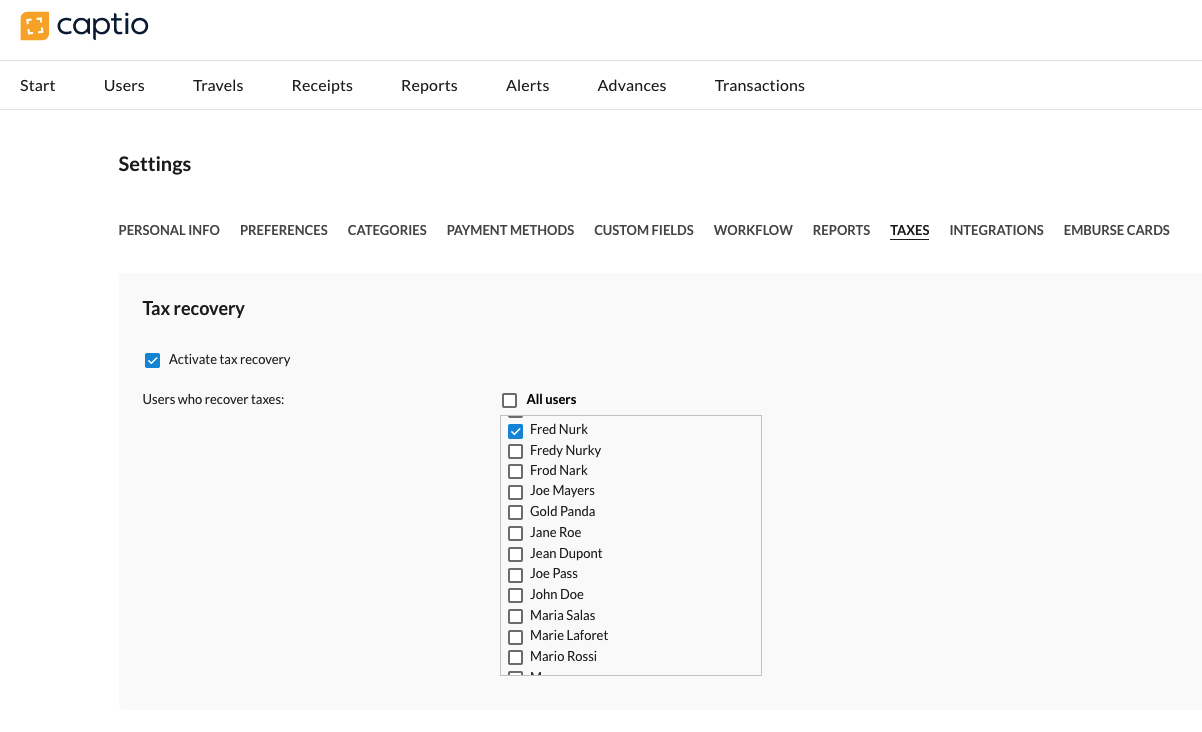Tick the checkbox for Jane Roe

coord(516,534)
